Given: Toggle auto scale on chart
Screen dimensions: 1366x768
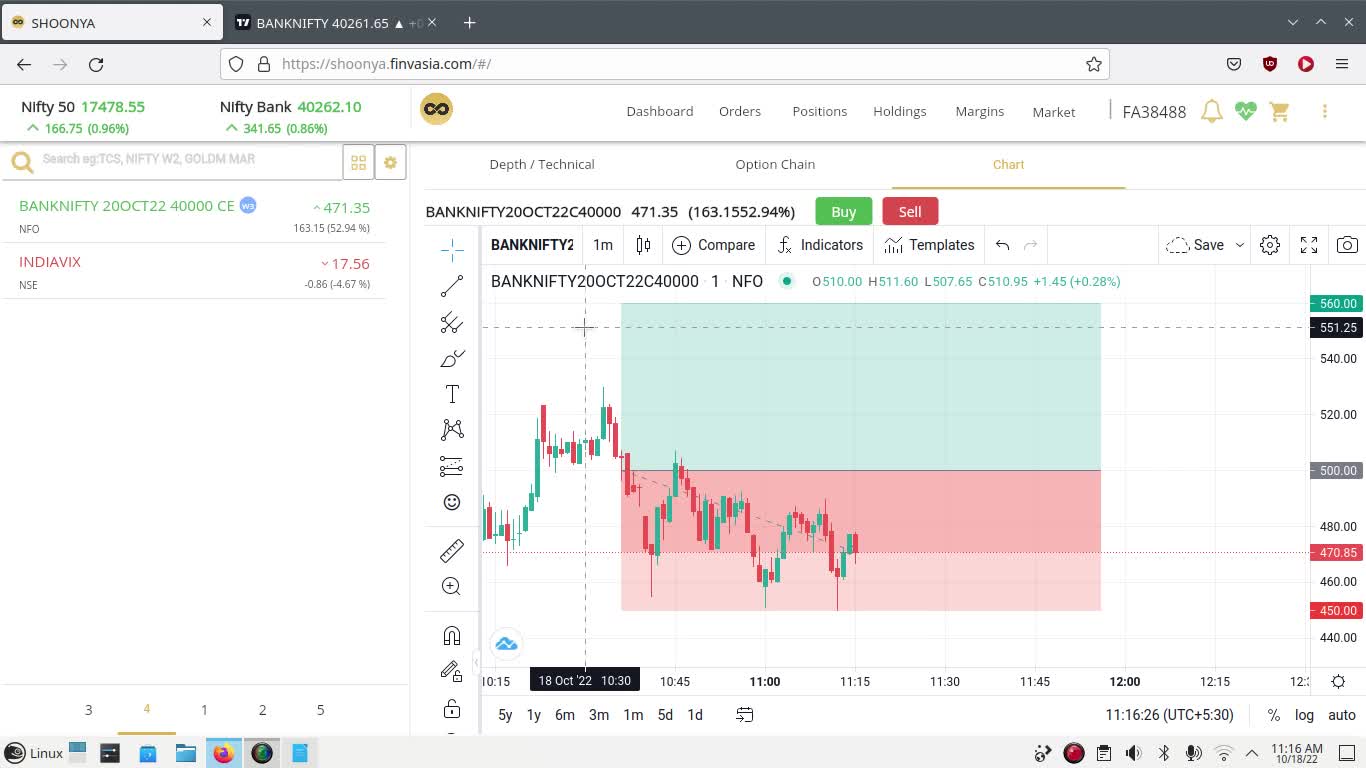Looking at the screenshot, I should (x=1342, y=715).
